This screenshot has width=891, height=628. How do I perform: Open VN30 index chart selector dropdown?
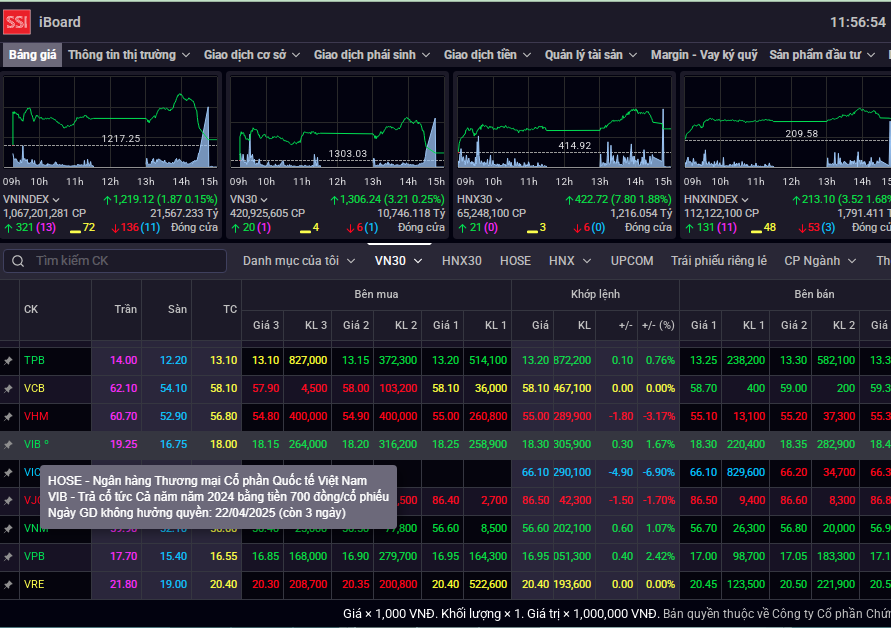tap(248, 199)
